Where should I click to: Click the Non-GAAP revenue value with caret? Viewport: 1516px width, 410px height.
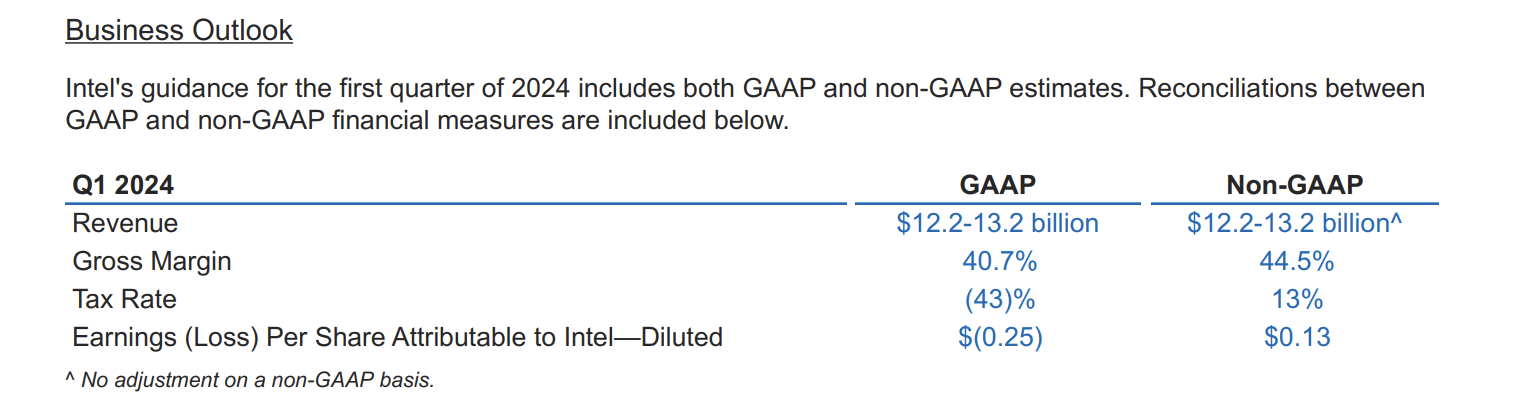coord(1296,223)
